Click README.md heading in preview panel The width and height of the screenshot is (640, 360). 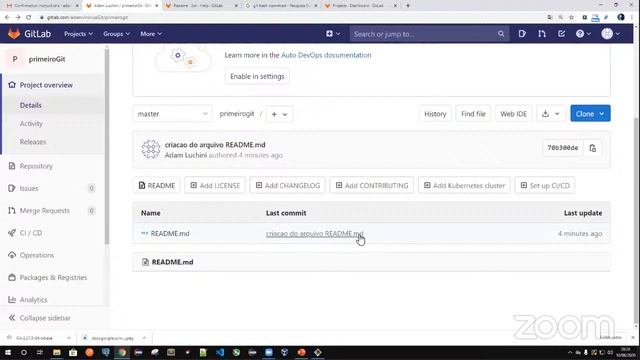[172, 262]
